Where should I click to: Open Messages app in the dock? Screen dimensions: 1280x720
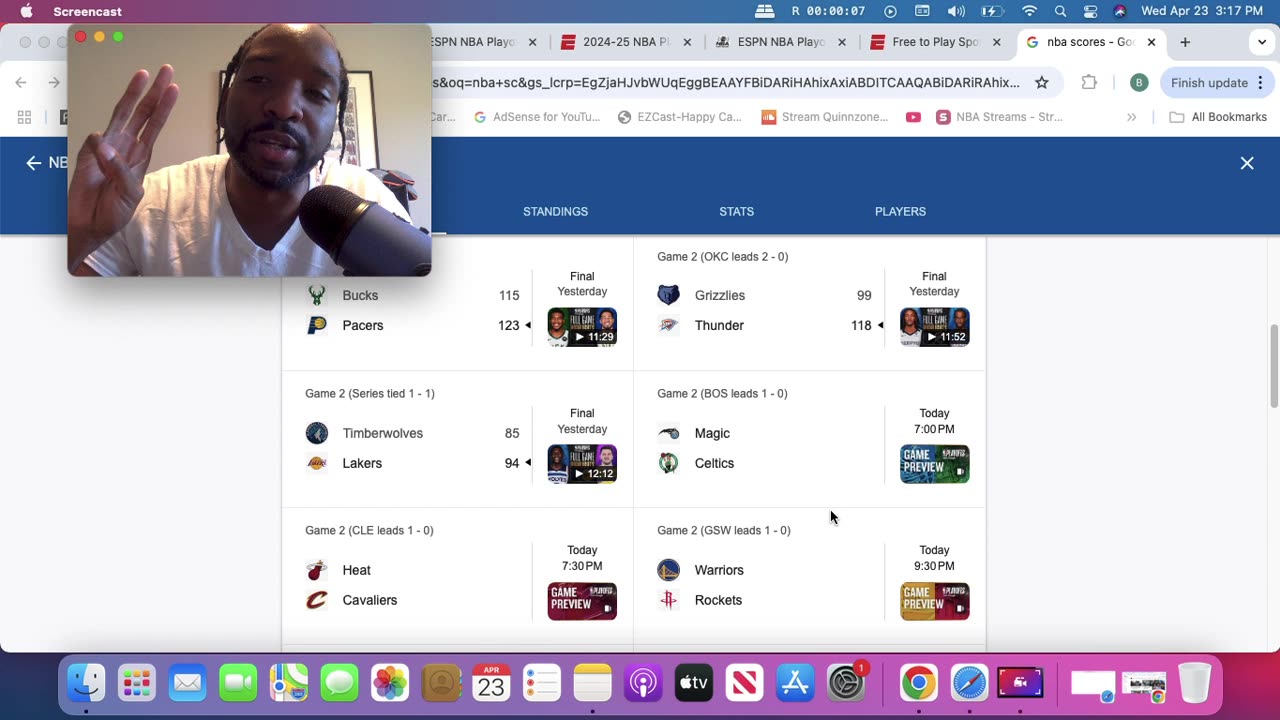click(339, 684)
